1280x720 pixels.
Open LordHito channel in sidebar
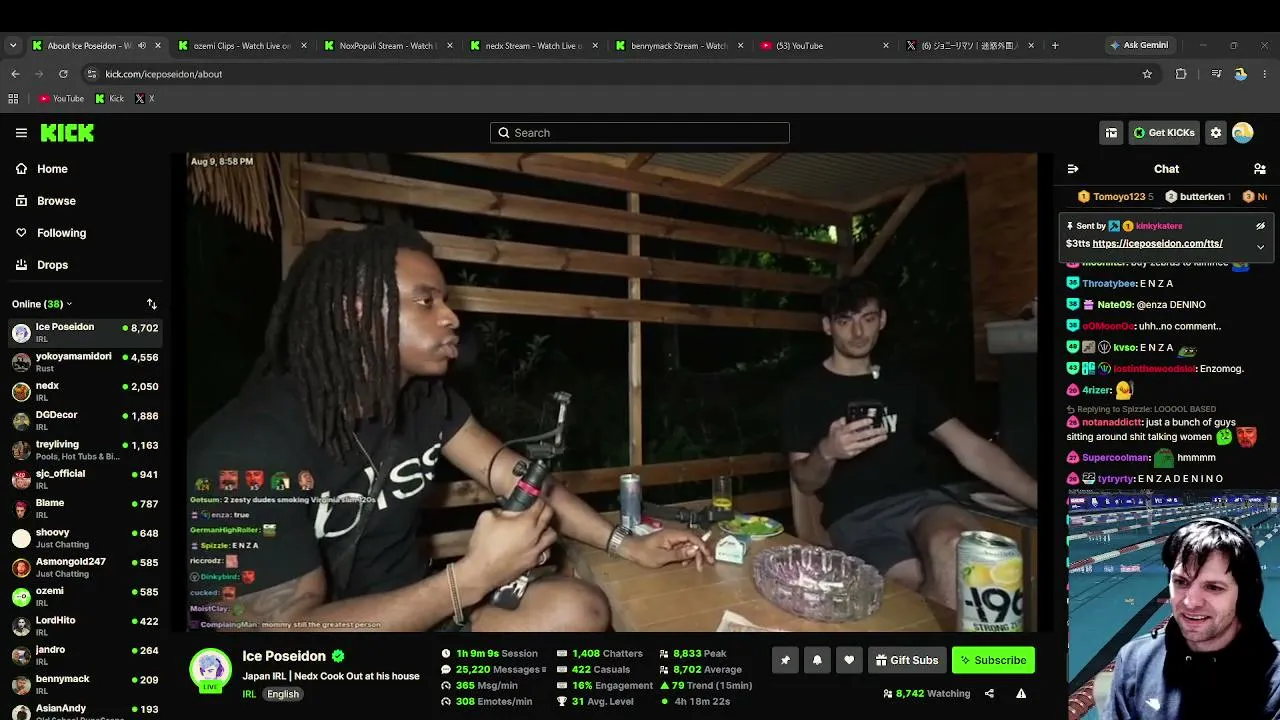[x=85, y=626]
